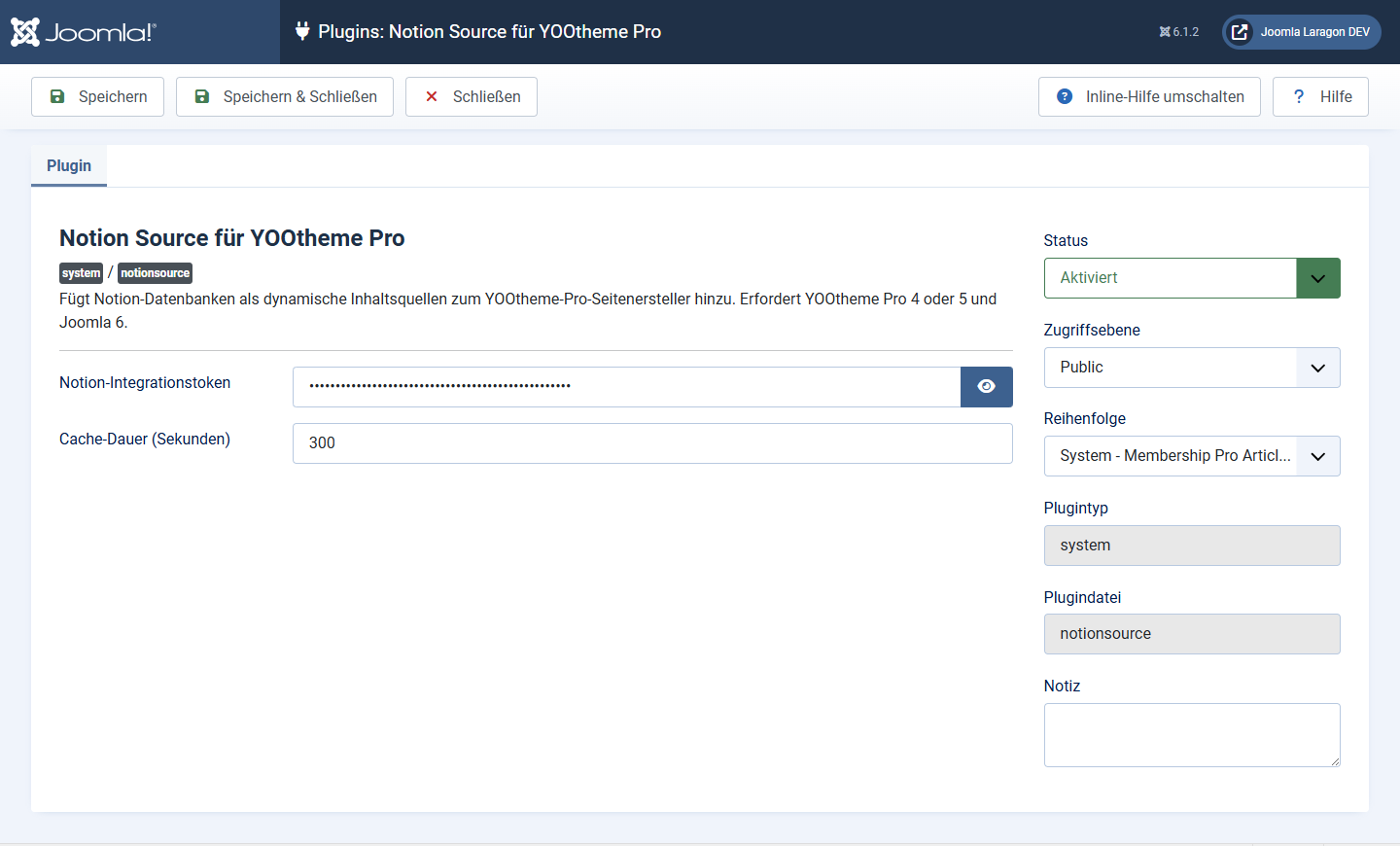Viewport: 1400px width, 846px height.
Task: Click the Zugriffsebene label
Action: coord(1092,331)
